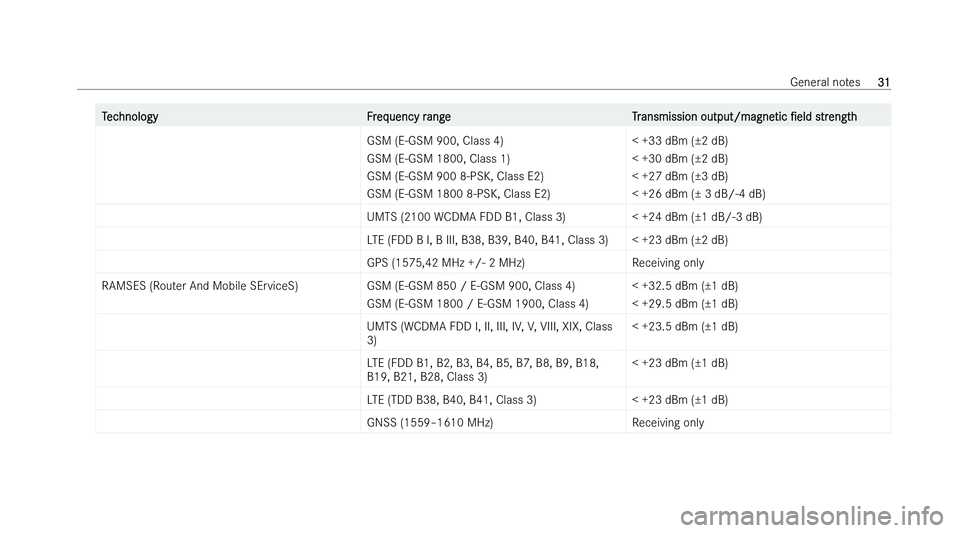
Task: Click the < +32.5 dBm (±1 dB) value
Action: pos(684,286)
